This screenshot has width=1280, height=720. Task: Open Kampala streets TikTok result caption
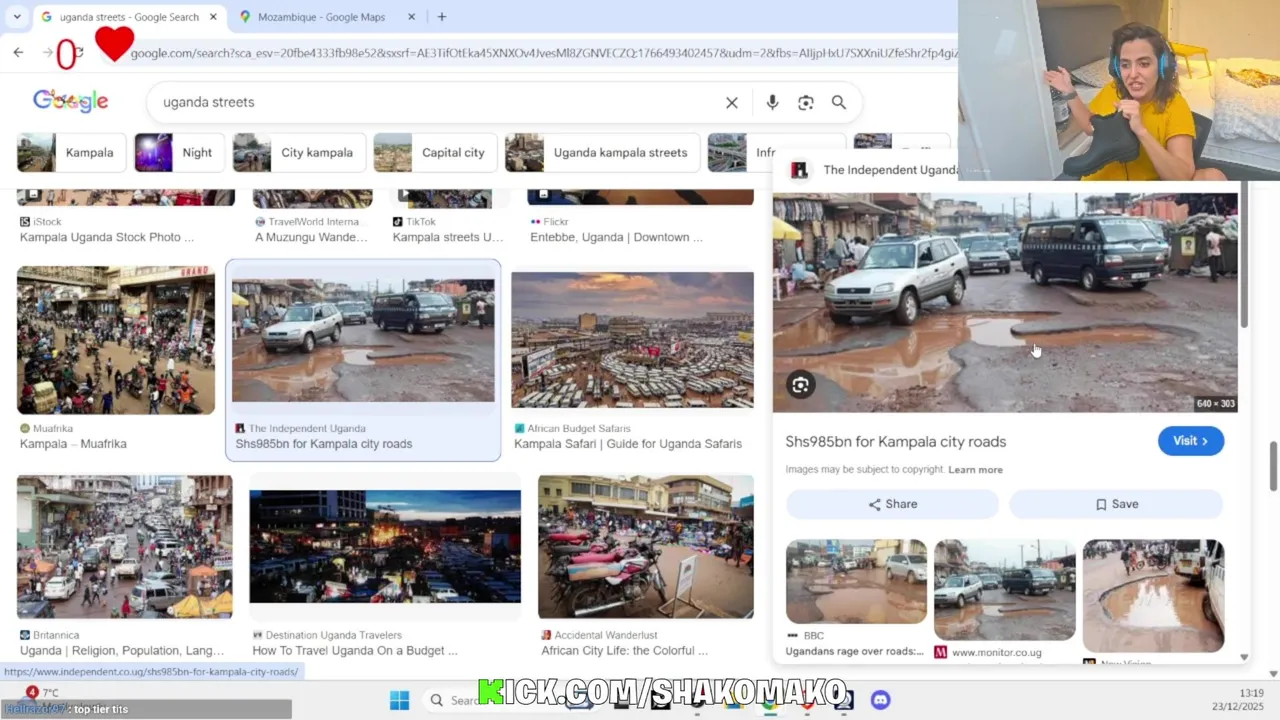point(448,238)
